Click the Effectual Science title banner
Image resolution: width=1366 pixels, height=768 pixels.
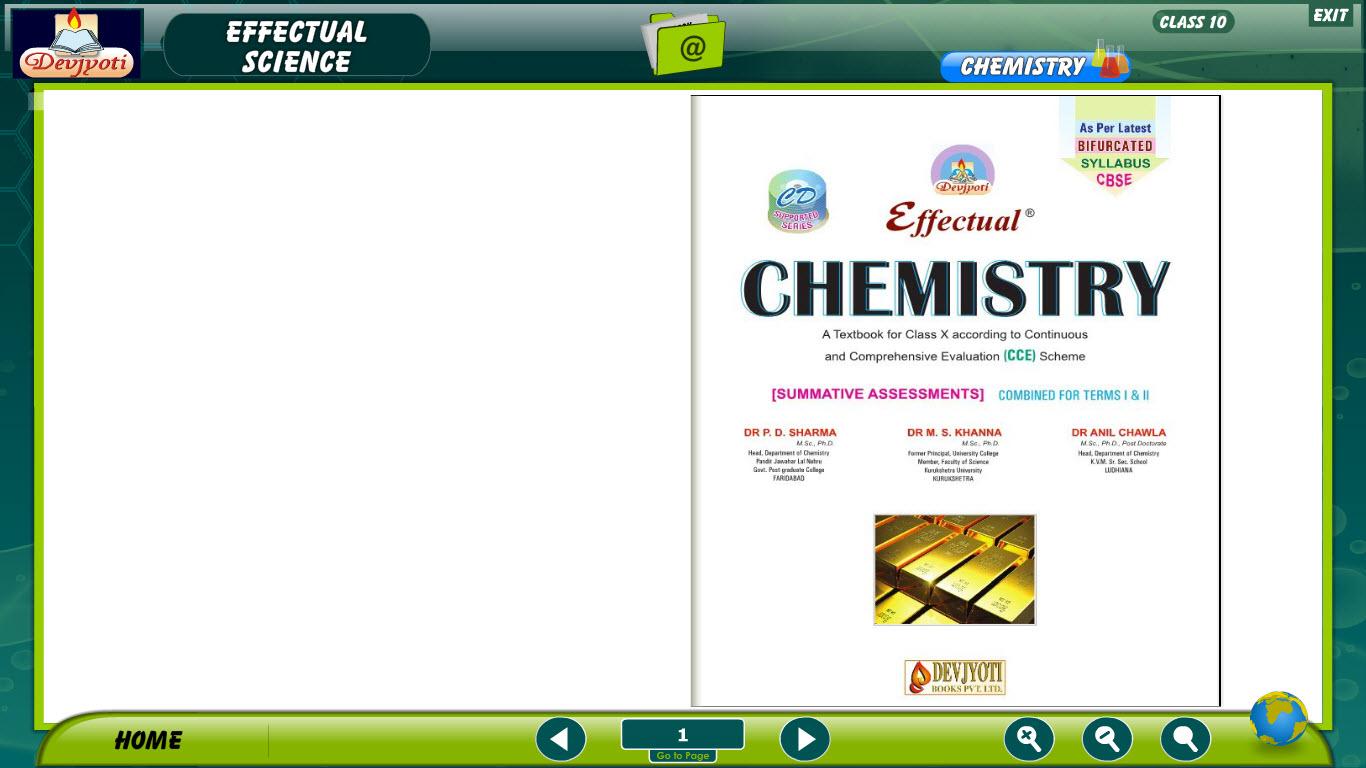coord(297,46)
